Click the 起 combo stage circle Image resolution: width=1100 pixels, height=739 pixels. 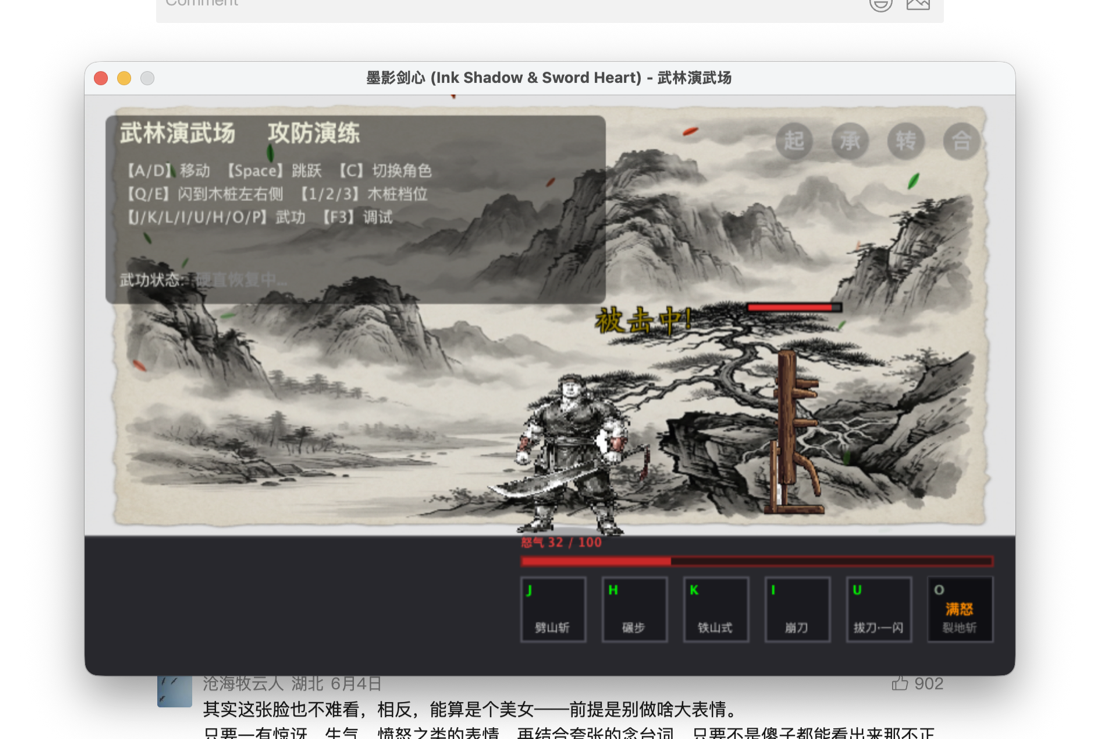(x=793, y=141)
